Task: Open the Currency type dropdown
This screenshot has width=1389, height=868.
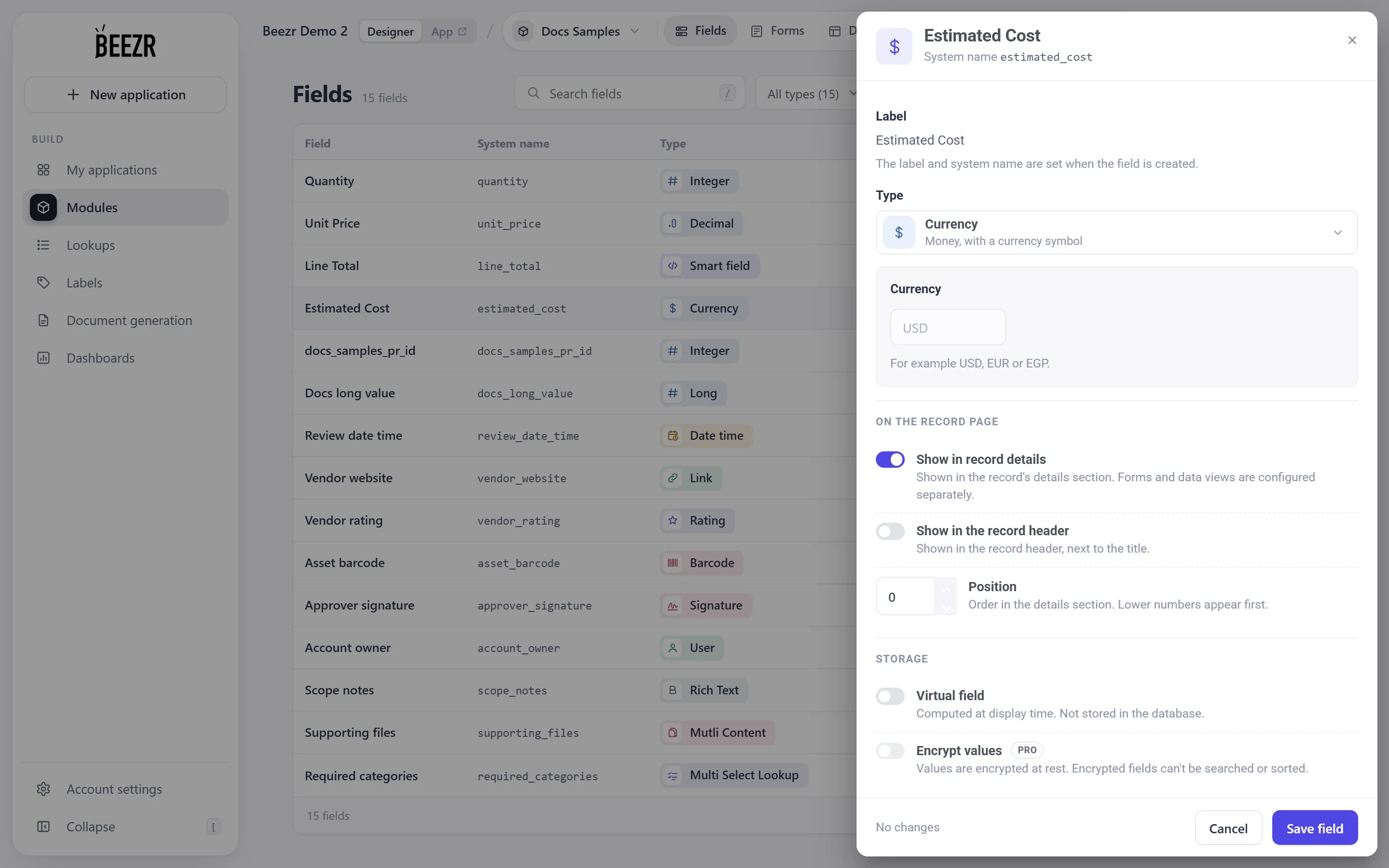Action: pyautogui.click(x=1117, y=232)
